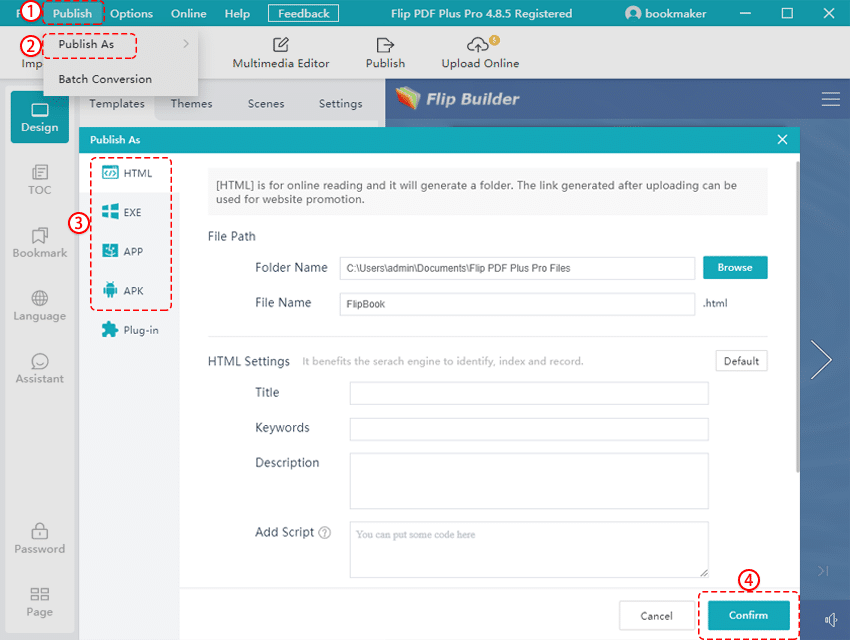Image resolution: width=850 pixels, height=640 pixels.
Task: Choose Batch Conversion menu entry
Action: coord(120,79)
